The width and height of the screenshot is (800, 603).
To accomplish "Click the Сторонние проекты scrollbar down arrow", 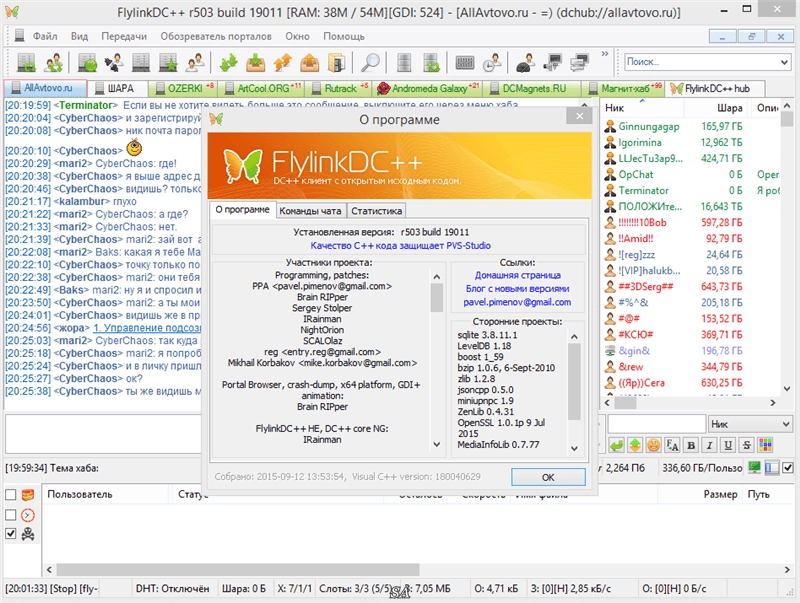I will click(x=574, y=448).
